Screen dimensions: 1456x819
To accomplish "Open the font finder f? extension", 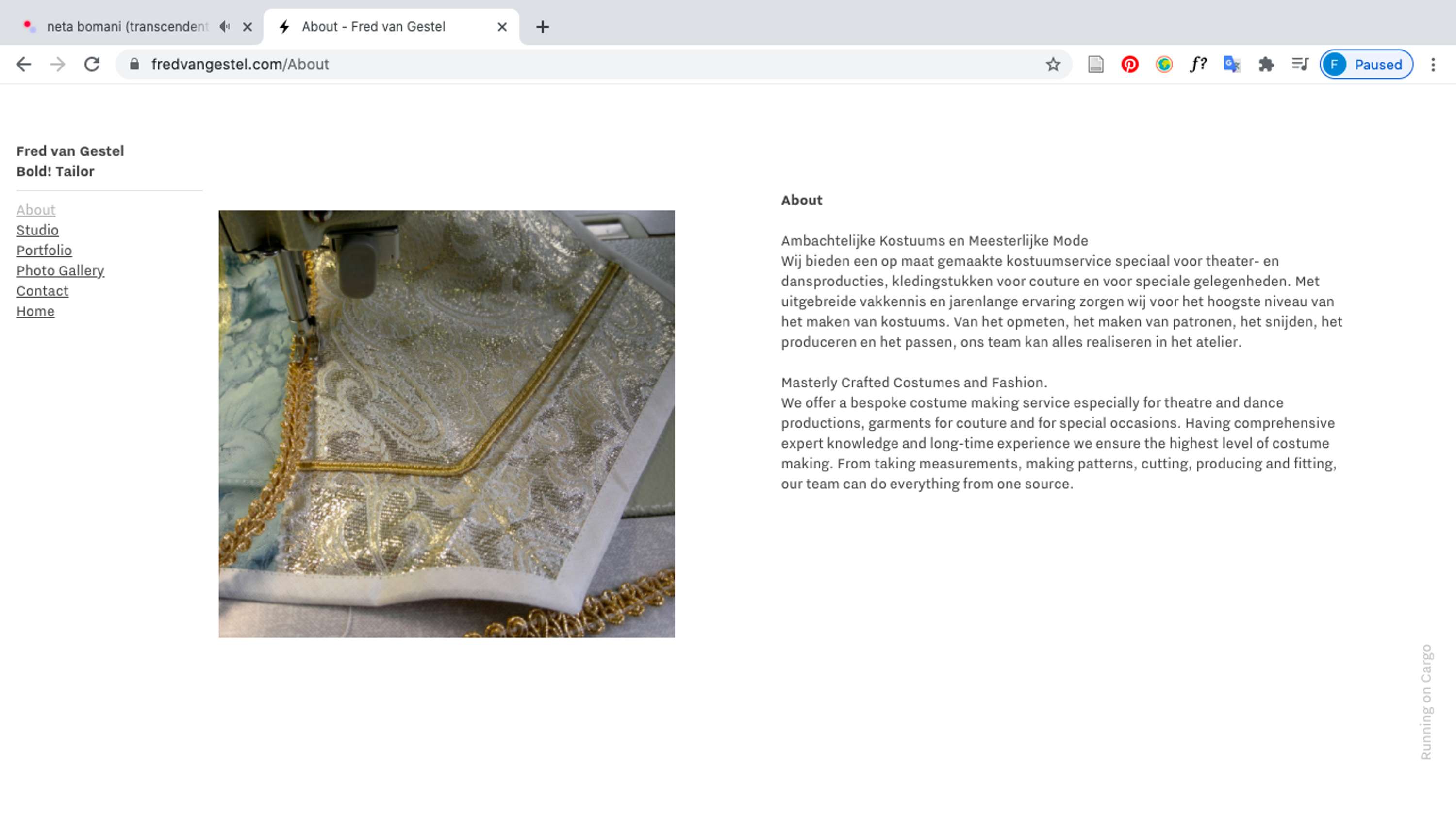I will [1198, 65].
